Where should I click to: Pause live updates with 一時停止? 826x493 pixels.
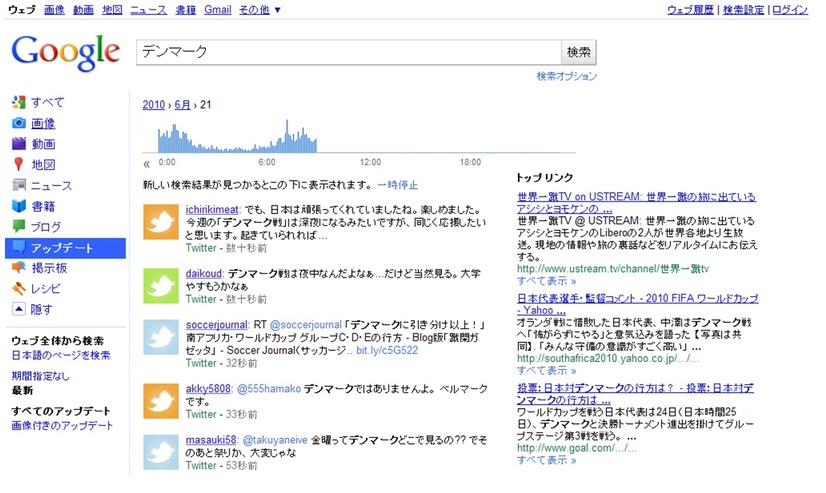[x=398, y=185]
